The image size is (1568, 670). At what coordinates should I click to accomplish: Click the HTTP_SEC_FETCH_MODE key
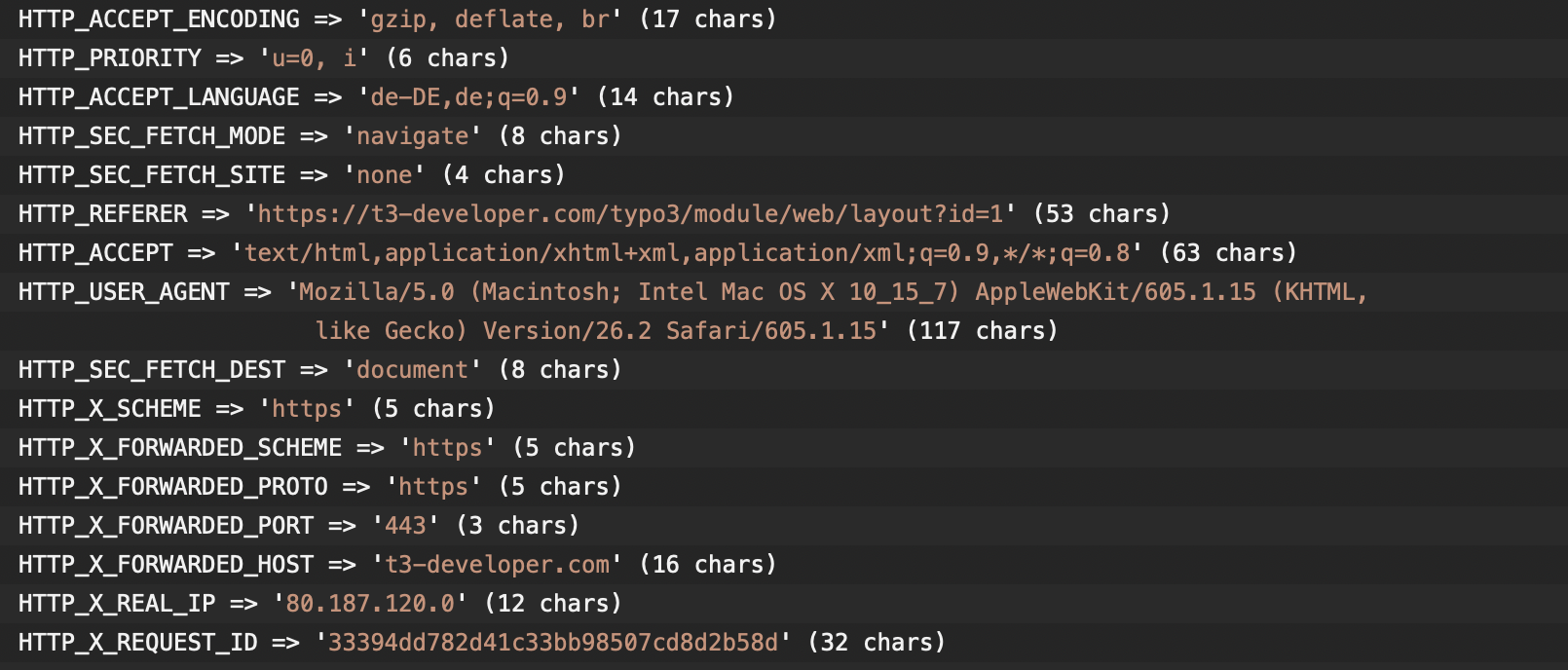tap(152, 136)
